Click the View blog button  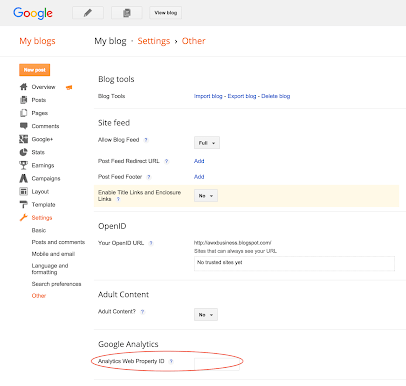coord(165,13)
